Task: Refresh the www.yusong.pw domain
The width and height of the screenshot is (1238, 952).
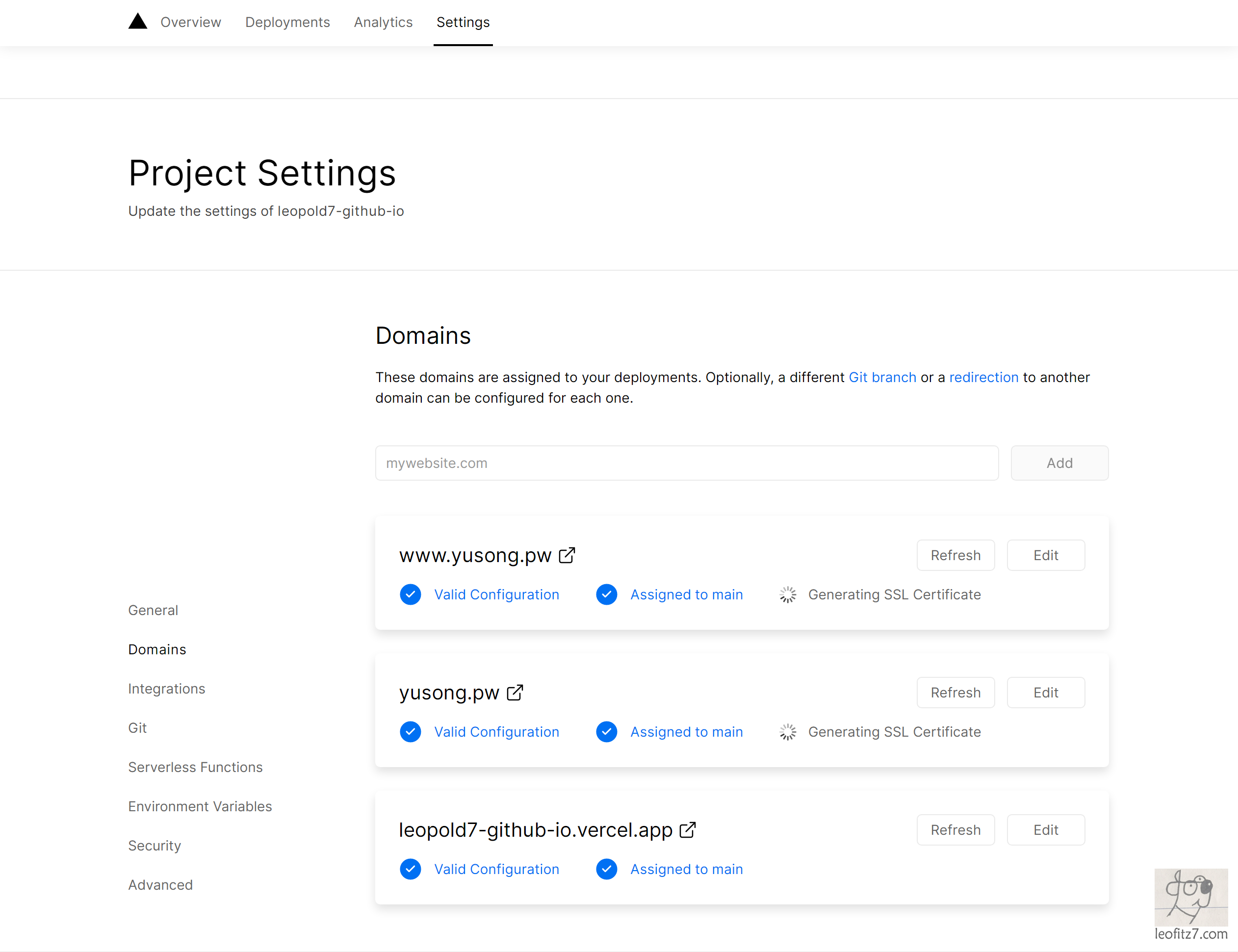Action: tap(955, 555)
